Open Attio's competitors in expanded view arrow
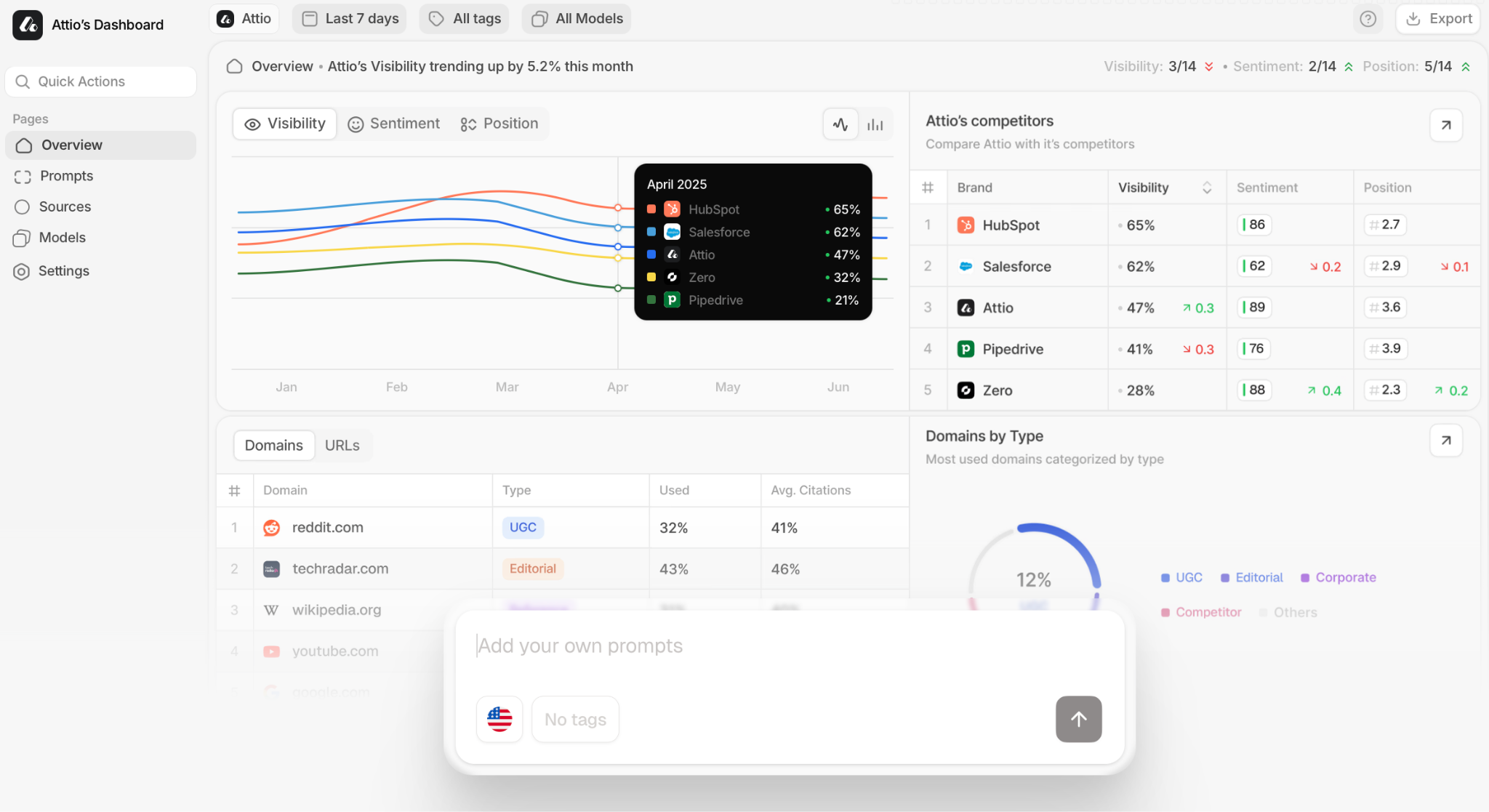Image resolution: width=1489 pixels, height=812 pixels. pyautogui.click(x=1445, y=125)
